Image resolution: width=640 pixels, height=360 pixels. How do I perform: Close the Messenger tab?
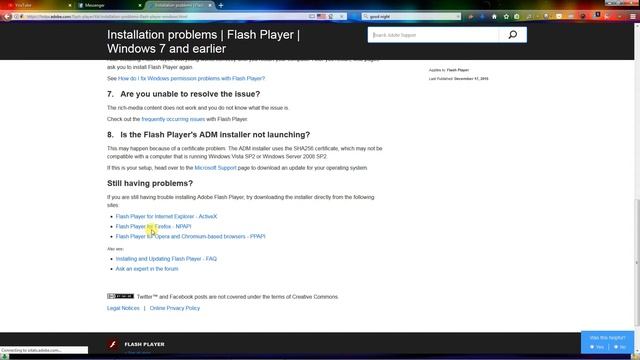tap(140, 5)
